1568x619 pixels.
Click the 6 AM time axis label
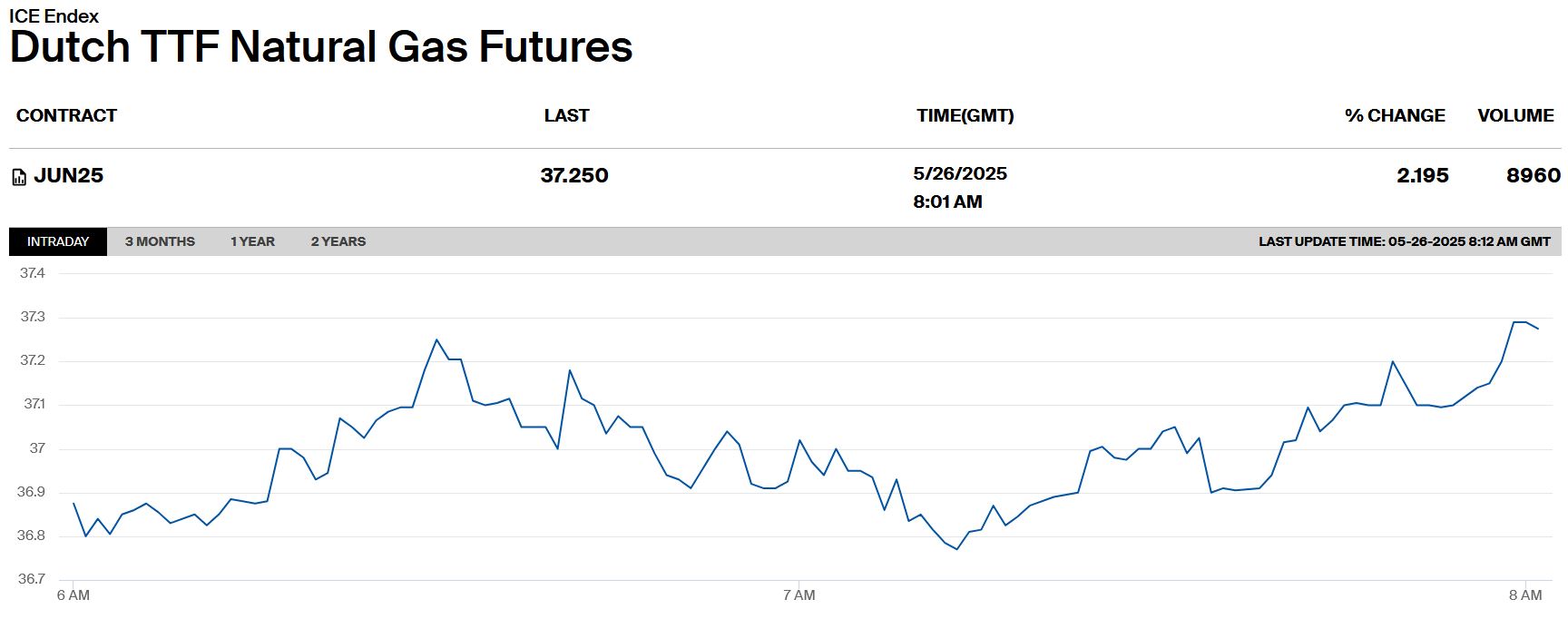(73, 595)
